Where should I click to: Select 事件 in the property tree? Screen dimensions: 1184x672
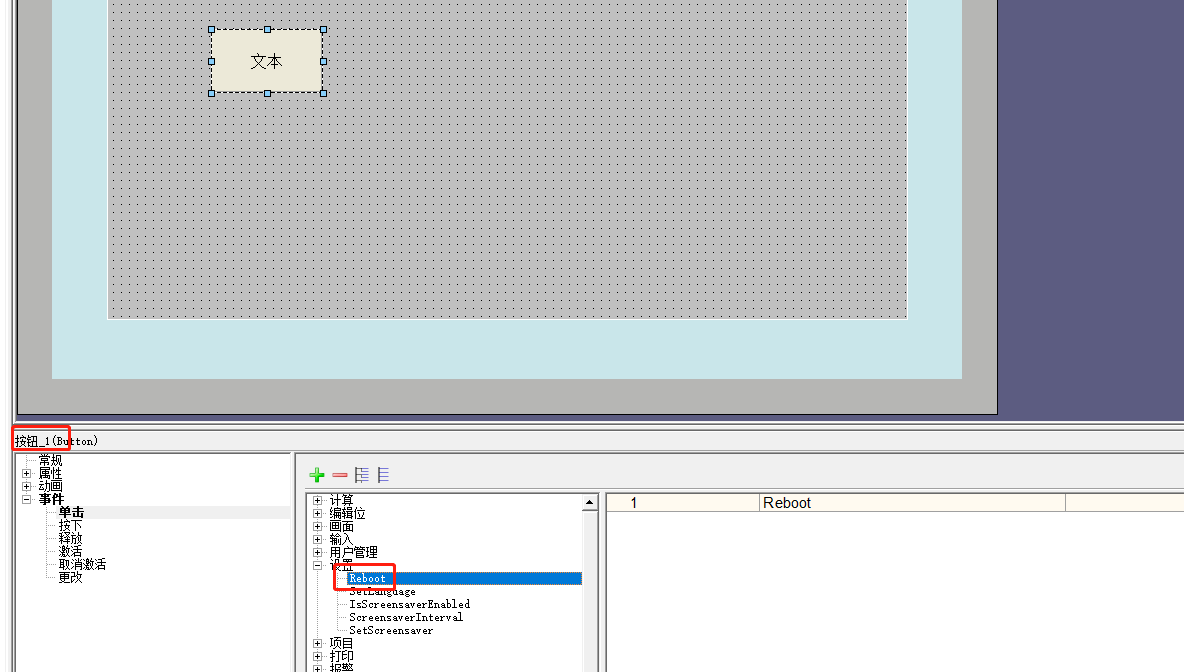tap(51, 499)
